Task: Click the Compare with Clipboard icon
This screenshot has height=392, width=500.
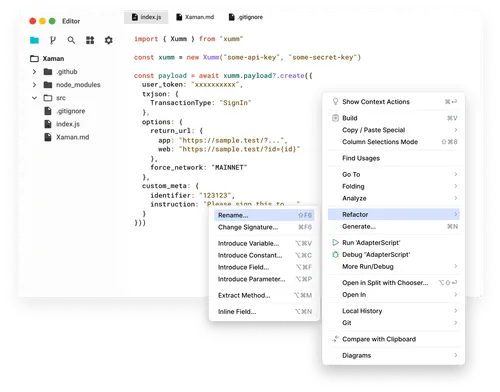Action: (335, 339)
